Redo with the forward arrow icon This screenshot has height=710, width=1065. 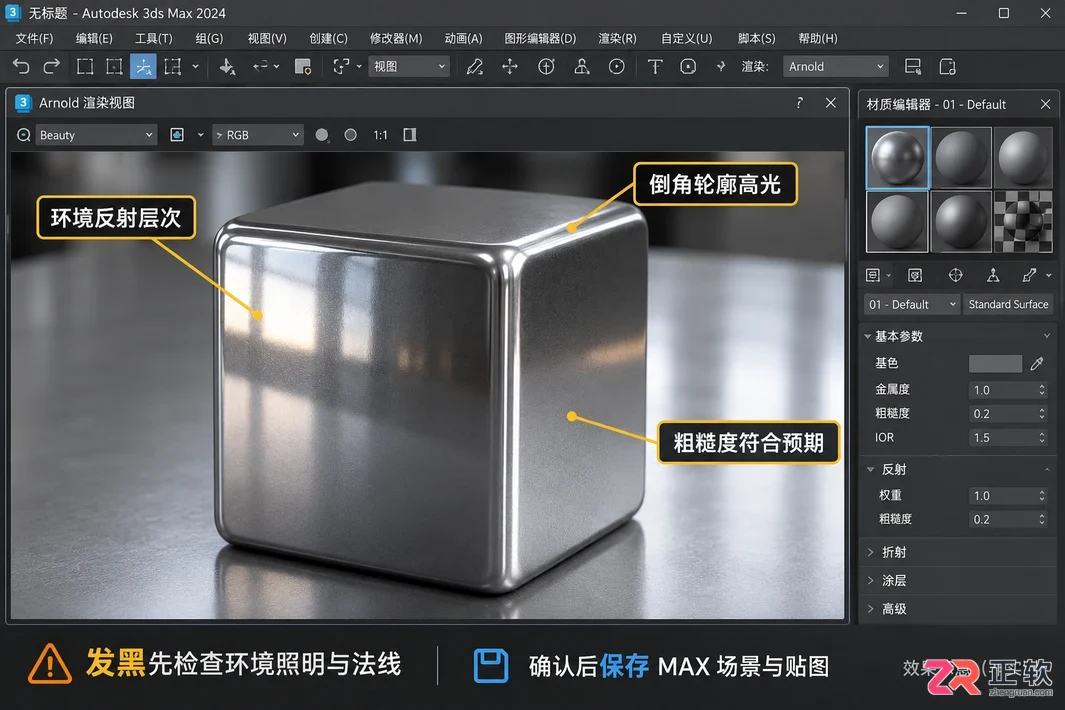pos(52,67)
